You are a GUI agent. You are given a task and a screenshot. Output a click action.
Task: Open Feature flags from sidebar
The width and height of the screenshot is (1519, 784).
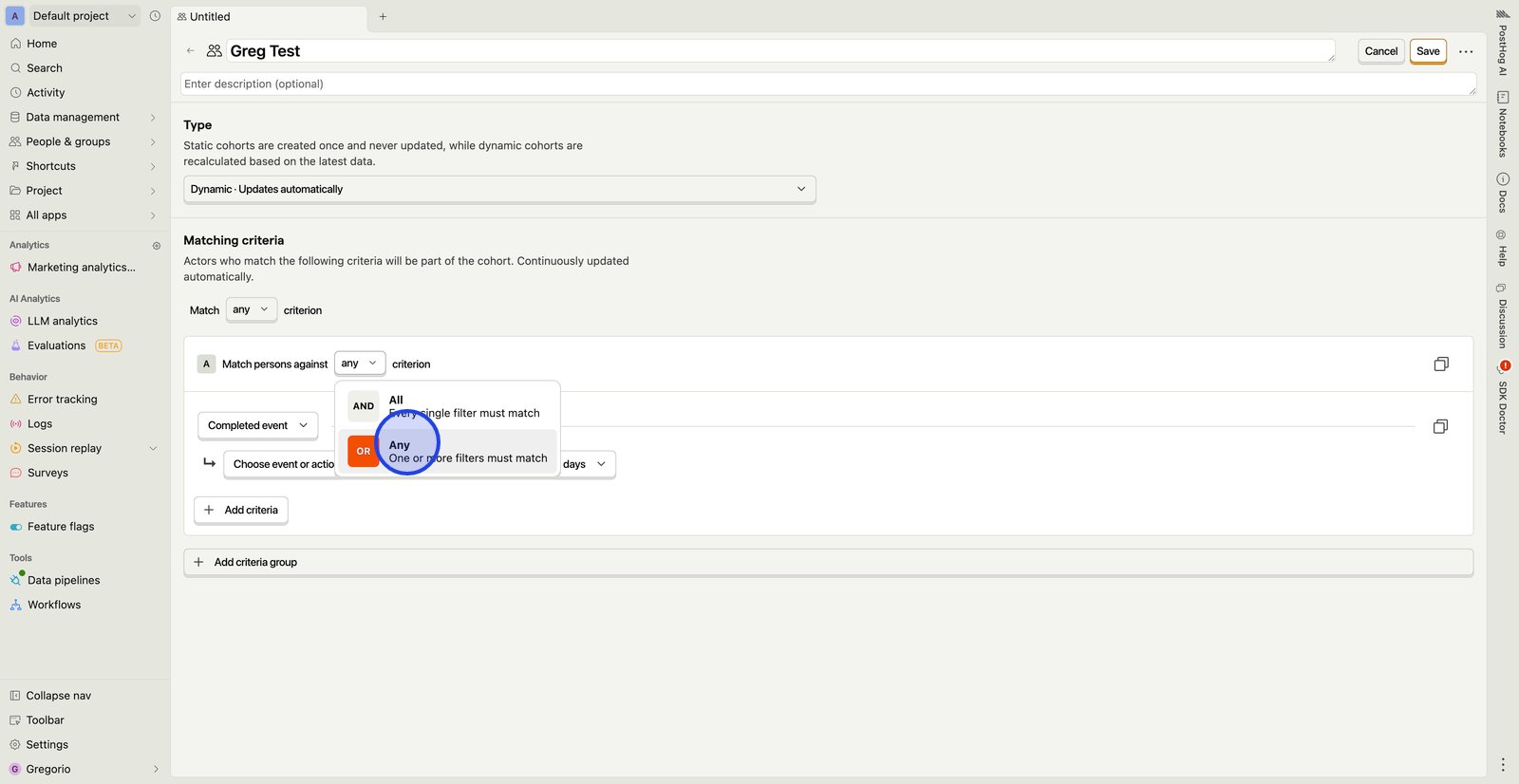click(x=61, y=527)
